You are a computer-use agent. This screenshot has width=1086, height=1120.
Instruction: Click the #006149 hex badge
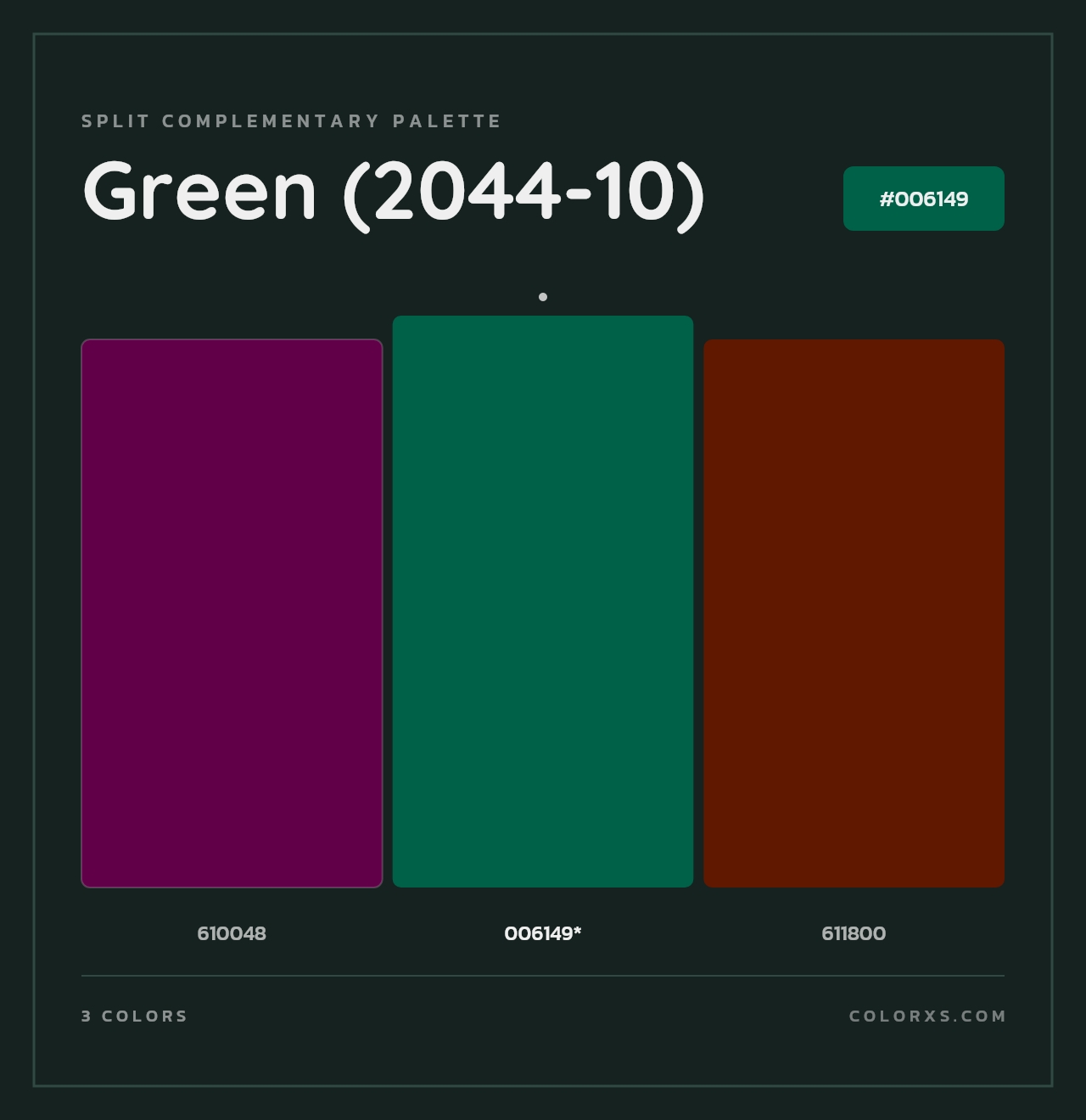924,199
